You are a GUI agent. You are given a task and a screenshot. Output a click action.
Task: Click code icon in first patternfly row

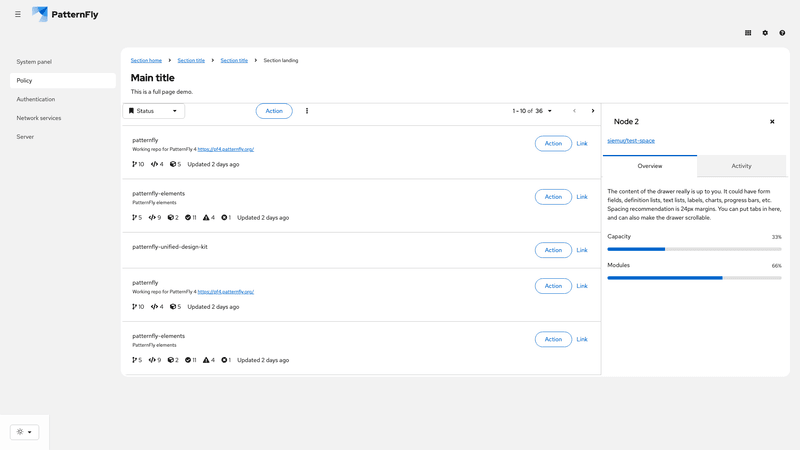pyautogui.click(x=154, y=164)
